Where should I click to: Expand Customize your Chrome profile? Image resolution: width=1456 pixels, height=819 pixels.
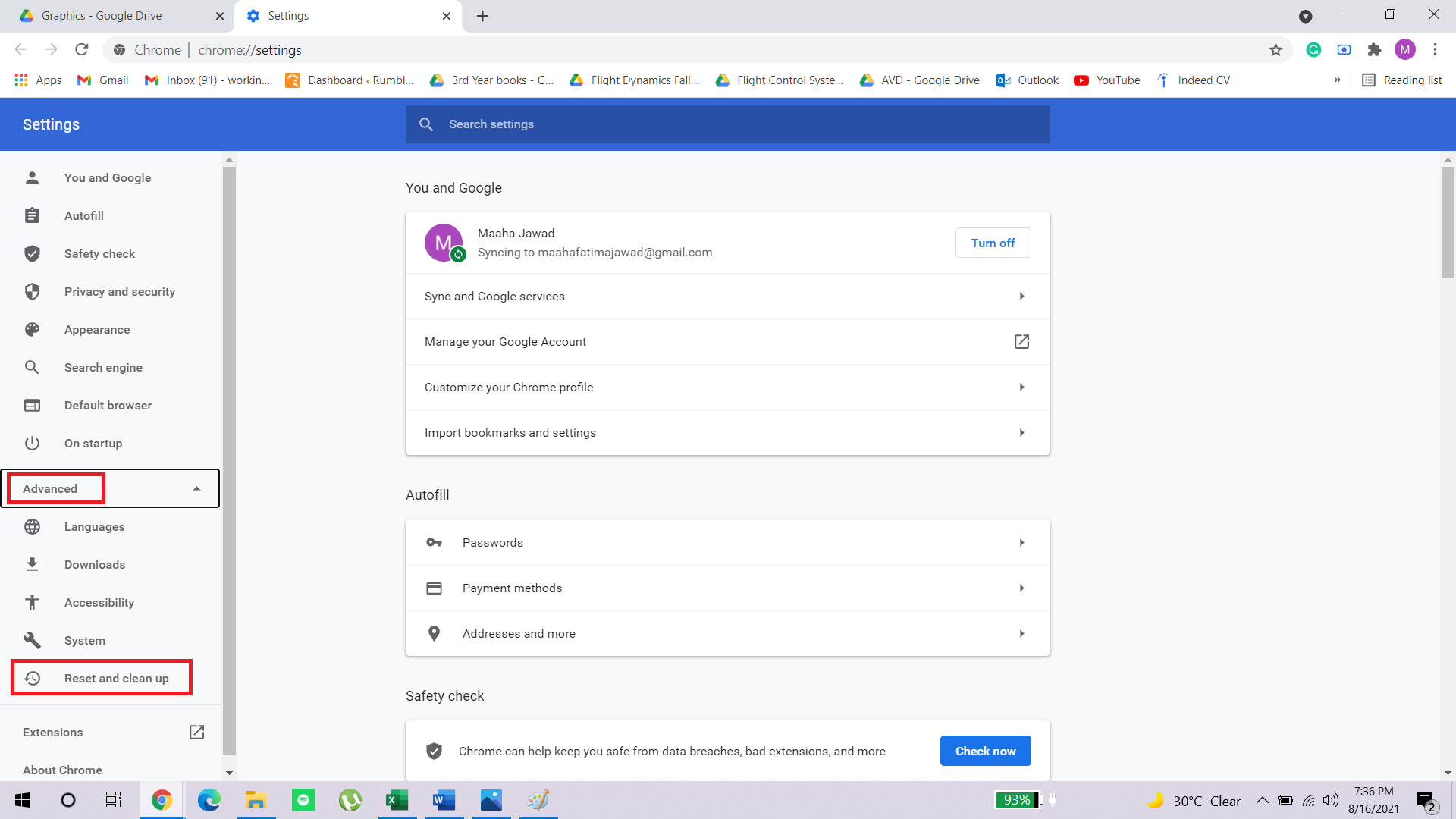pyautogui.click(x=728, y=387)
